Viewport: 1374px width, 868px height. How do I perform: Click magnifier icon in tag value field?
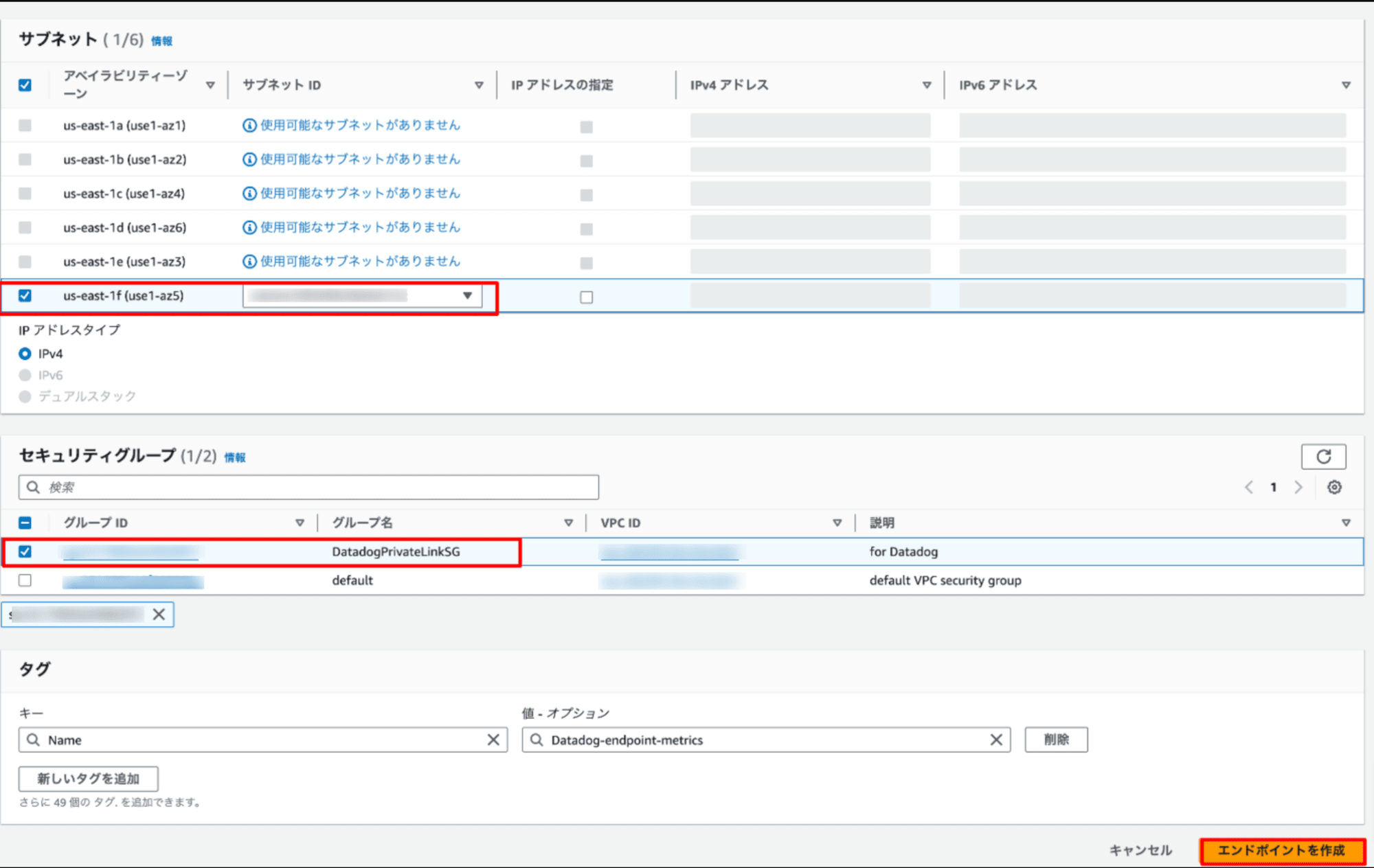tap(537, 740)
